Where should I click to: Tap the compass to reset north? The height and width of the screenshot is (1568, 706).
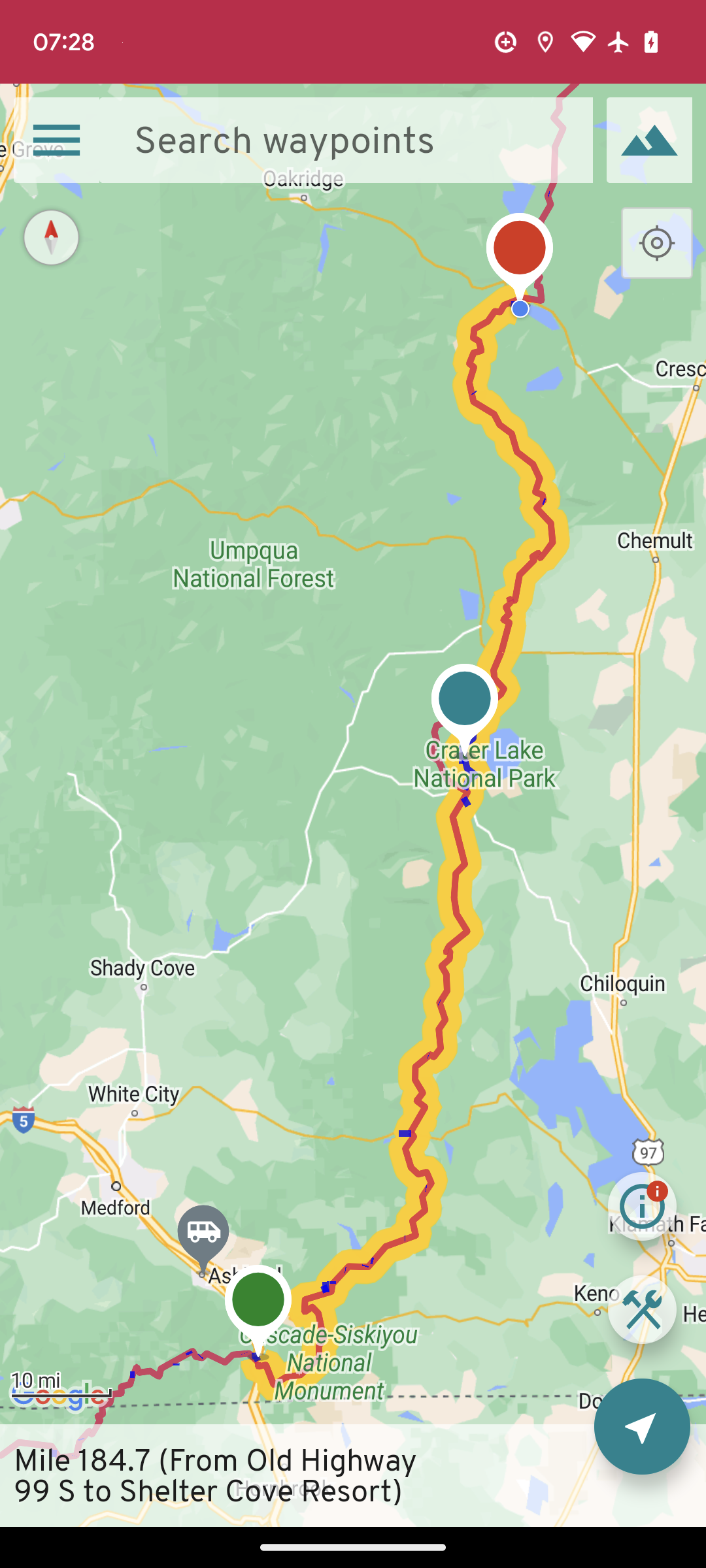point(51,237)
